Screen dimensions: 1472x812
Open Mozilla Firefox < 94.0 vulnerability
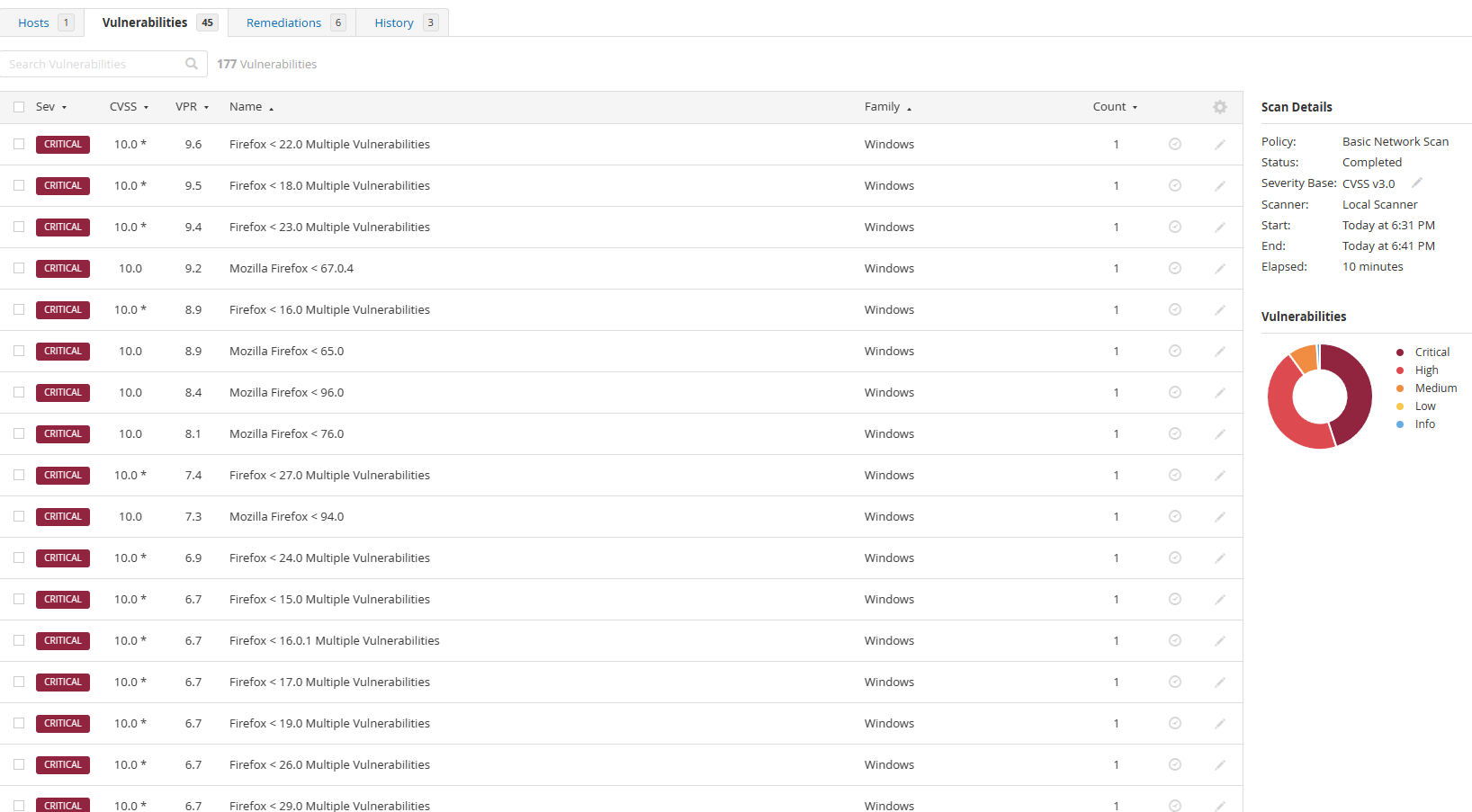click(x=286, y=516)
